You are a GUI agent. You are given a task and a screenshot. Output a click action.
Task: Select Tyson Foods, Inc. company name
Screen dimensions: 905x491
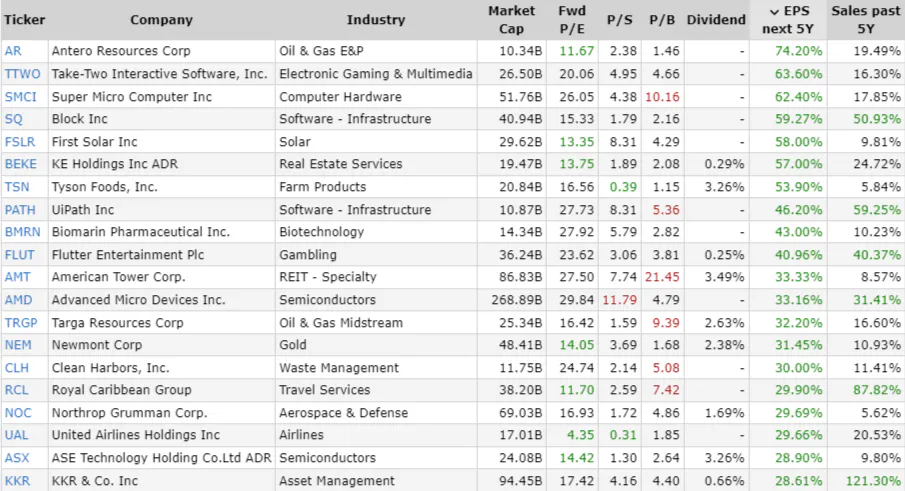tap(104, 187)
